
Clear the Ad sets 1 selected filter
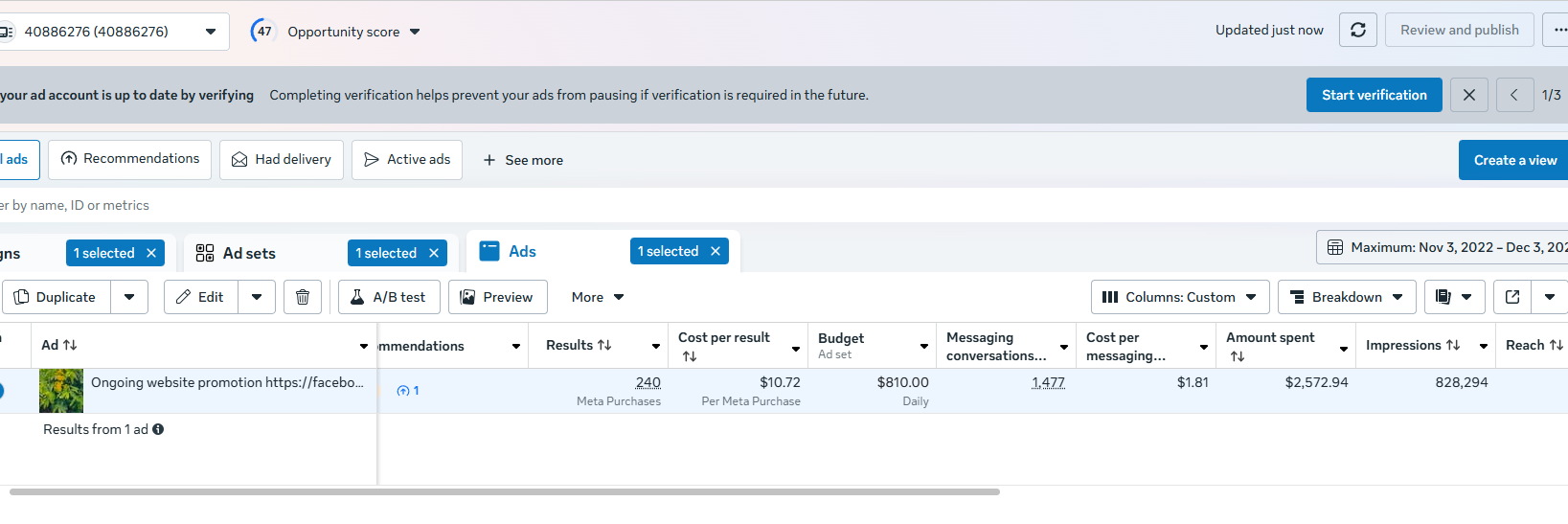click(x=434, y=253)
